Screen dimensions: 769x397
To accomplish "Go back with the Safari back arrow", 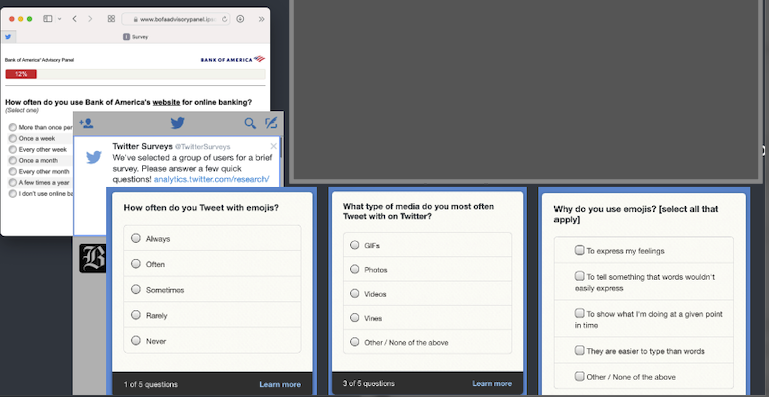I will pyautogui.click(x=75, y=19).
